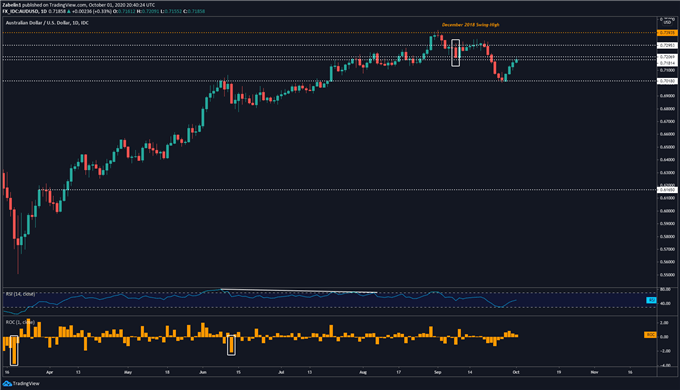Viewport: 680px width, 390px height.
Task: Click the blue RSI value tag
Action: [651, 300]
